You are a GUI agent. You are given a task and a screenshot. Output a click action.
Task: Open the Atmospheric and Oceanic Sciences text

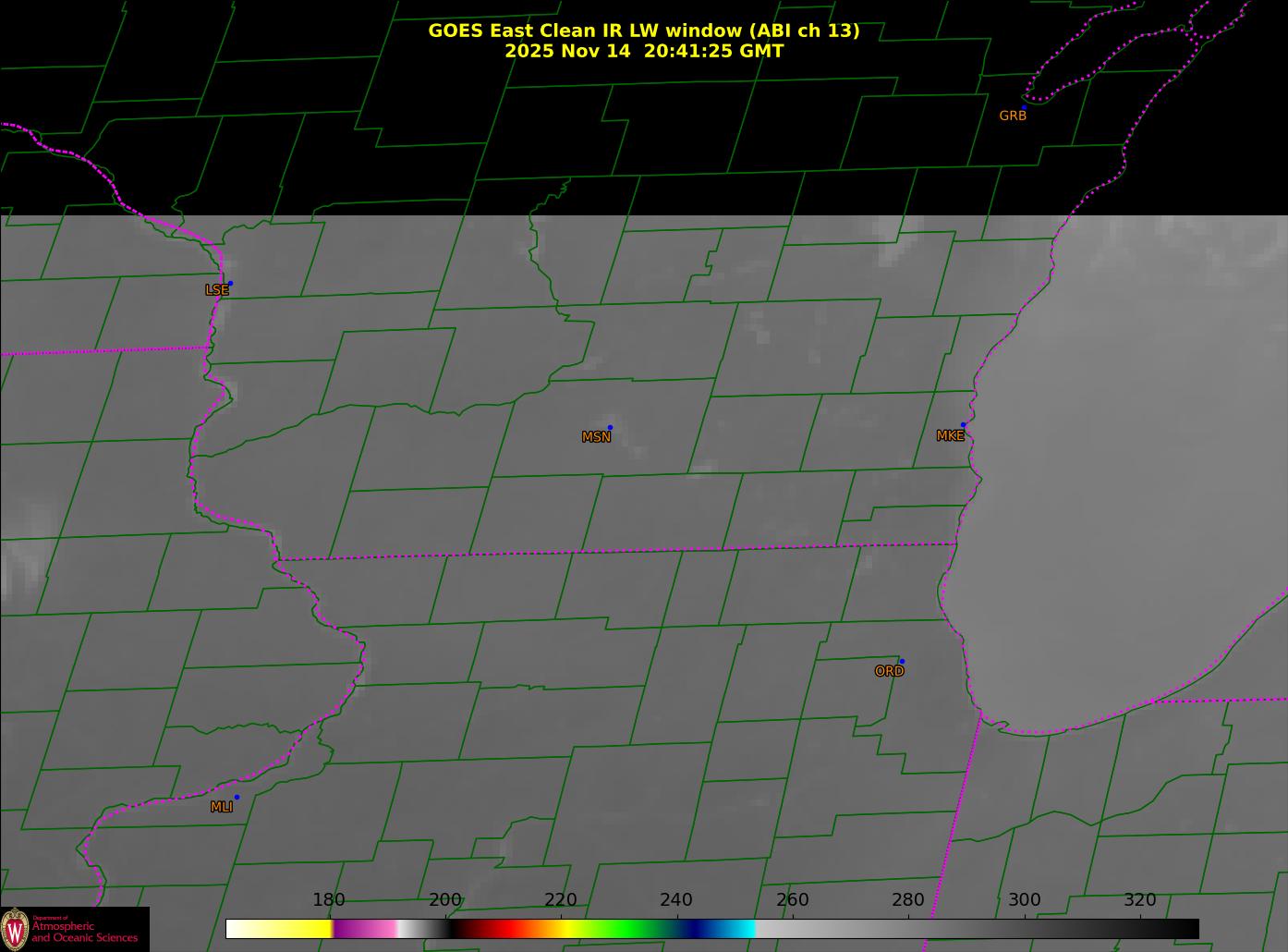[85, 932]
